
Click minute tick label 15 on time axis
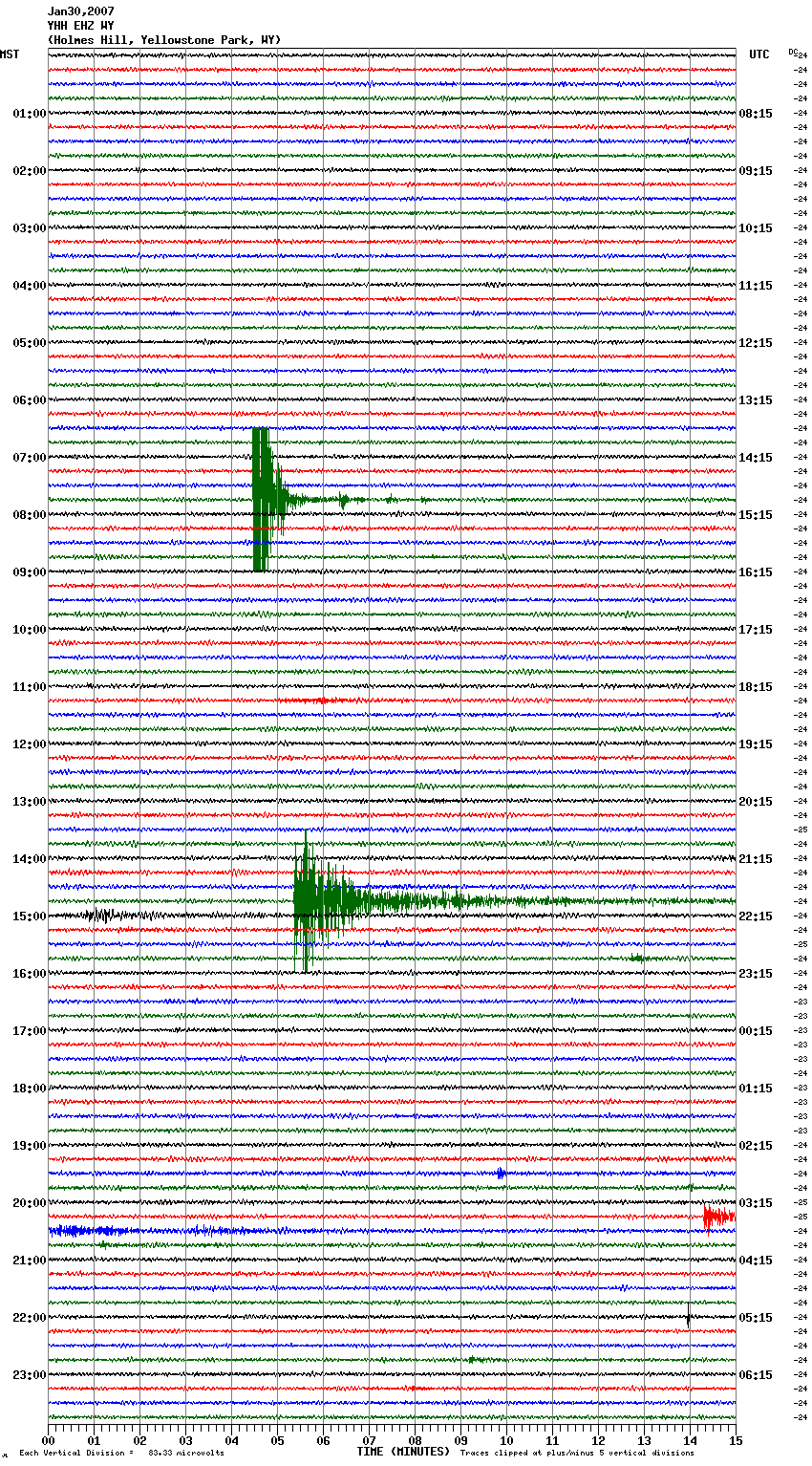tap(736, 1440)
